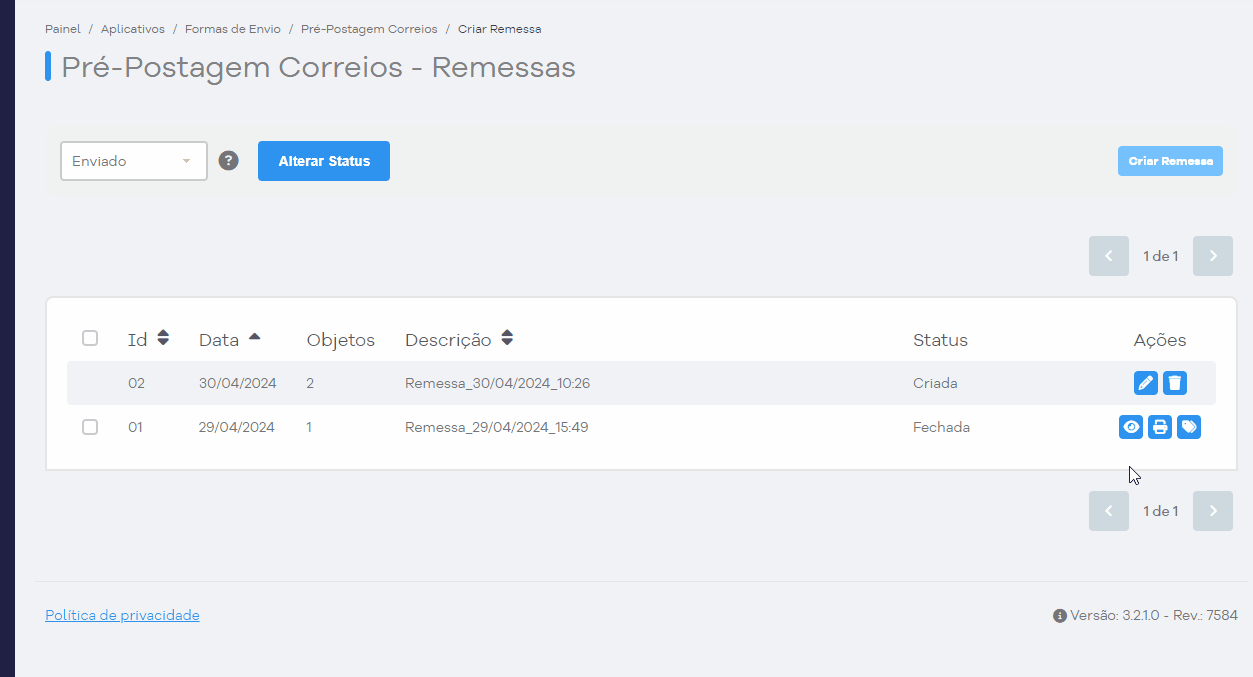The image size is (1253, 677).
Task: View remessa 01 with eye icon
Action: coord(1131,427)
